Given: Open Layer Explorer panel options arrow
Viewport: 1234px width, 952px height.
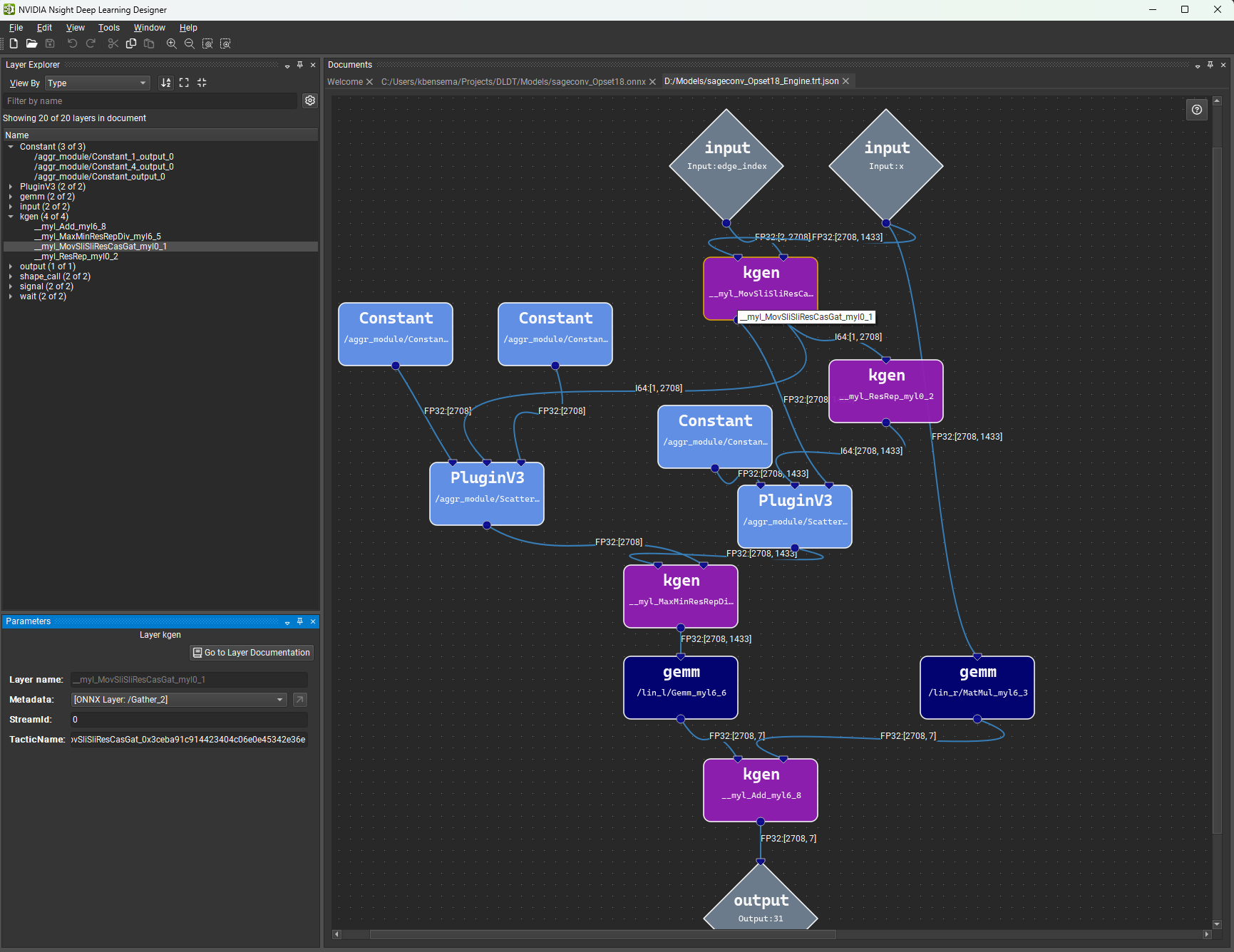Looking at the screenshot, I should [287, 66].
